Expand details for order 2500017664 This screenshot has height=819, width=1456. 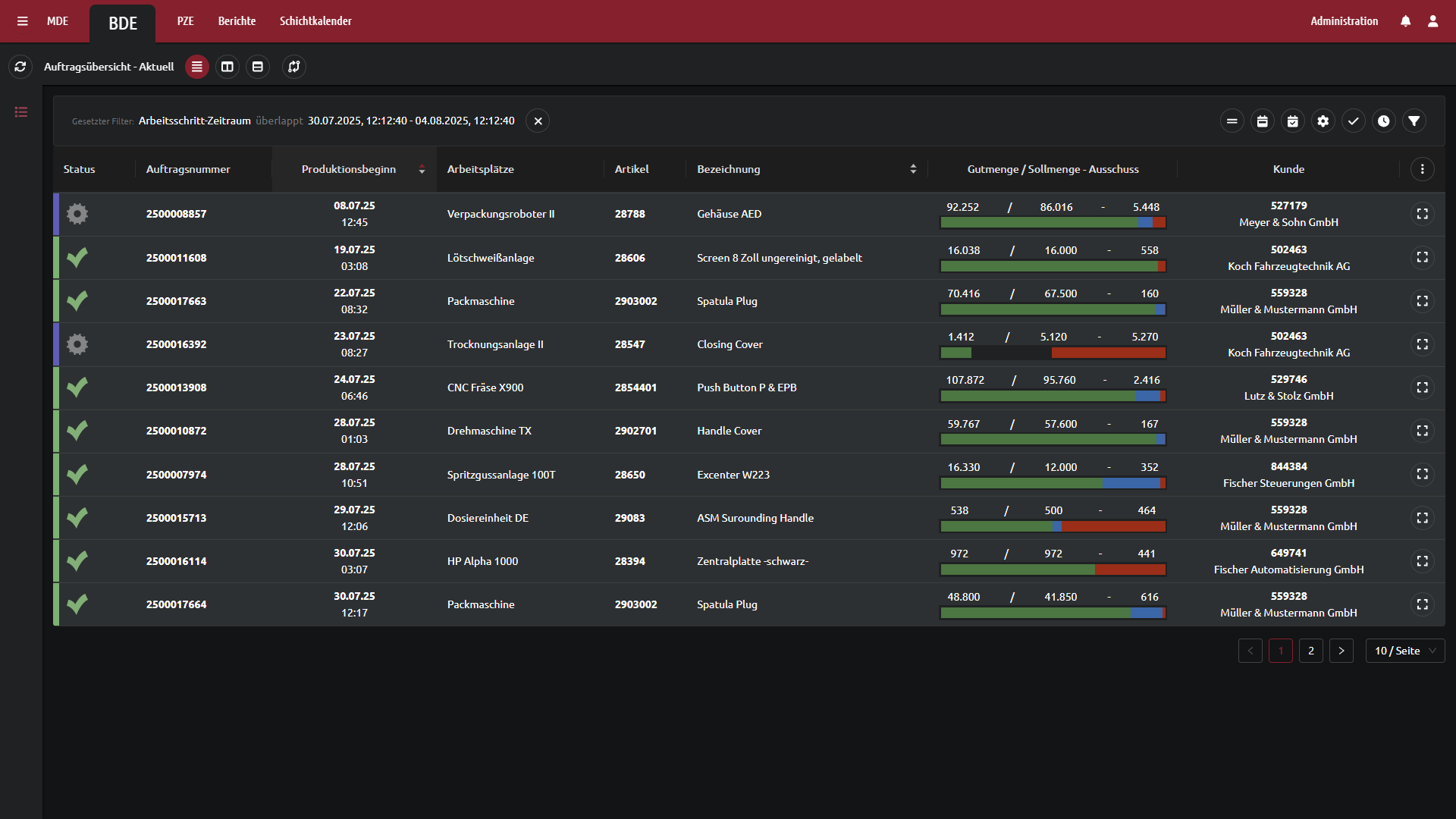tap(1423, 604)
